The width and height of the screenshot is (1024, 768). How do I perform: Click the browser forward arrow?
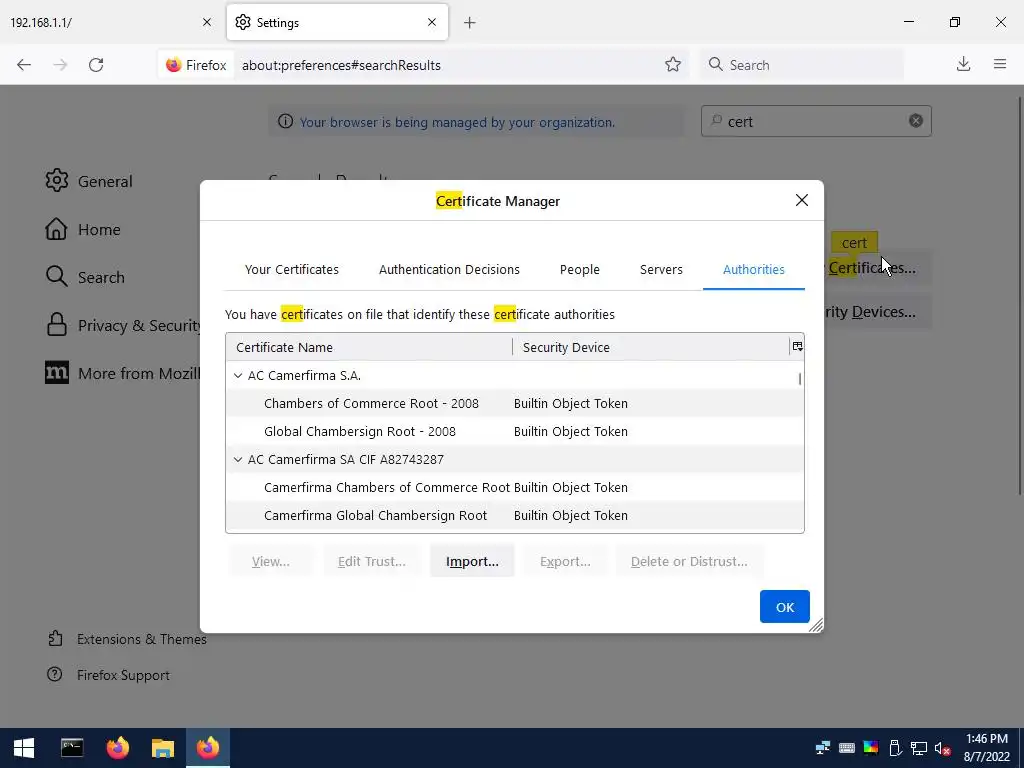(x=60, y=65)
